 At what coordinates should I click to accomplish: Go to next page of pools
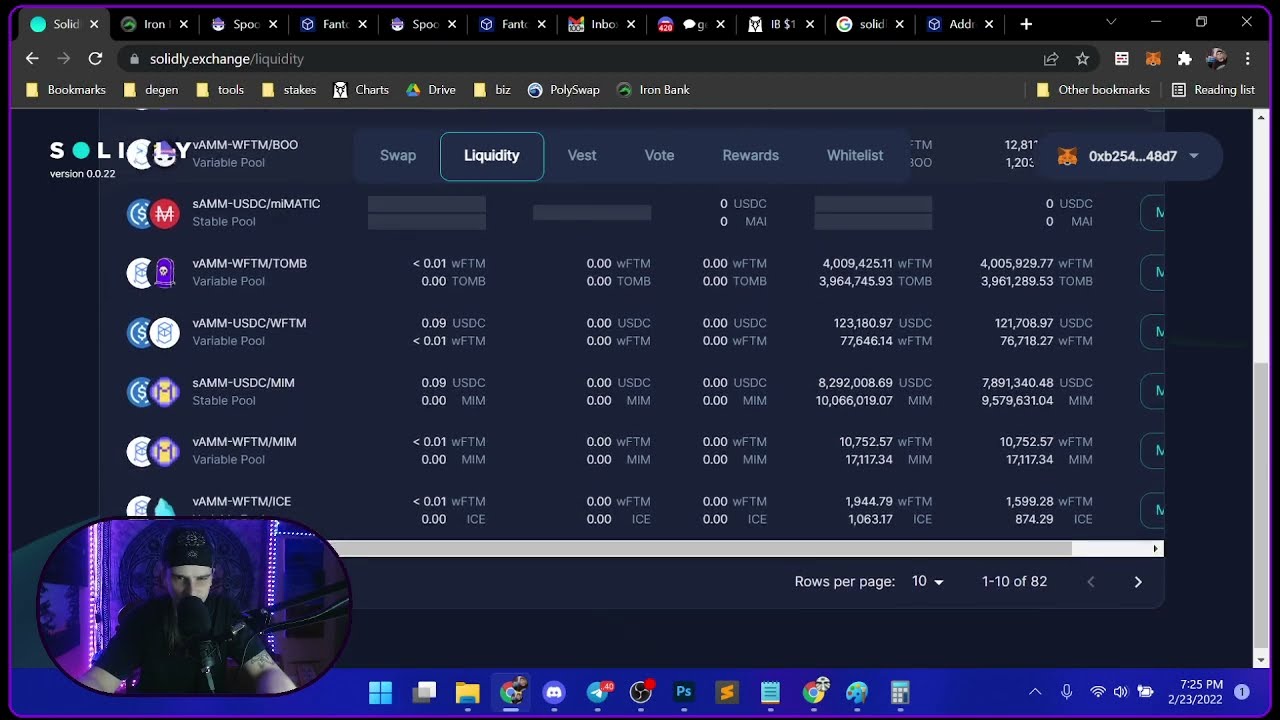coord(1138,582)
